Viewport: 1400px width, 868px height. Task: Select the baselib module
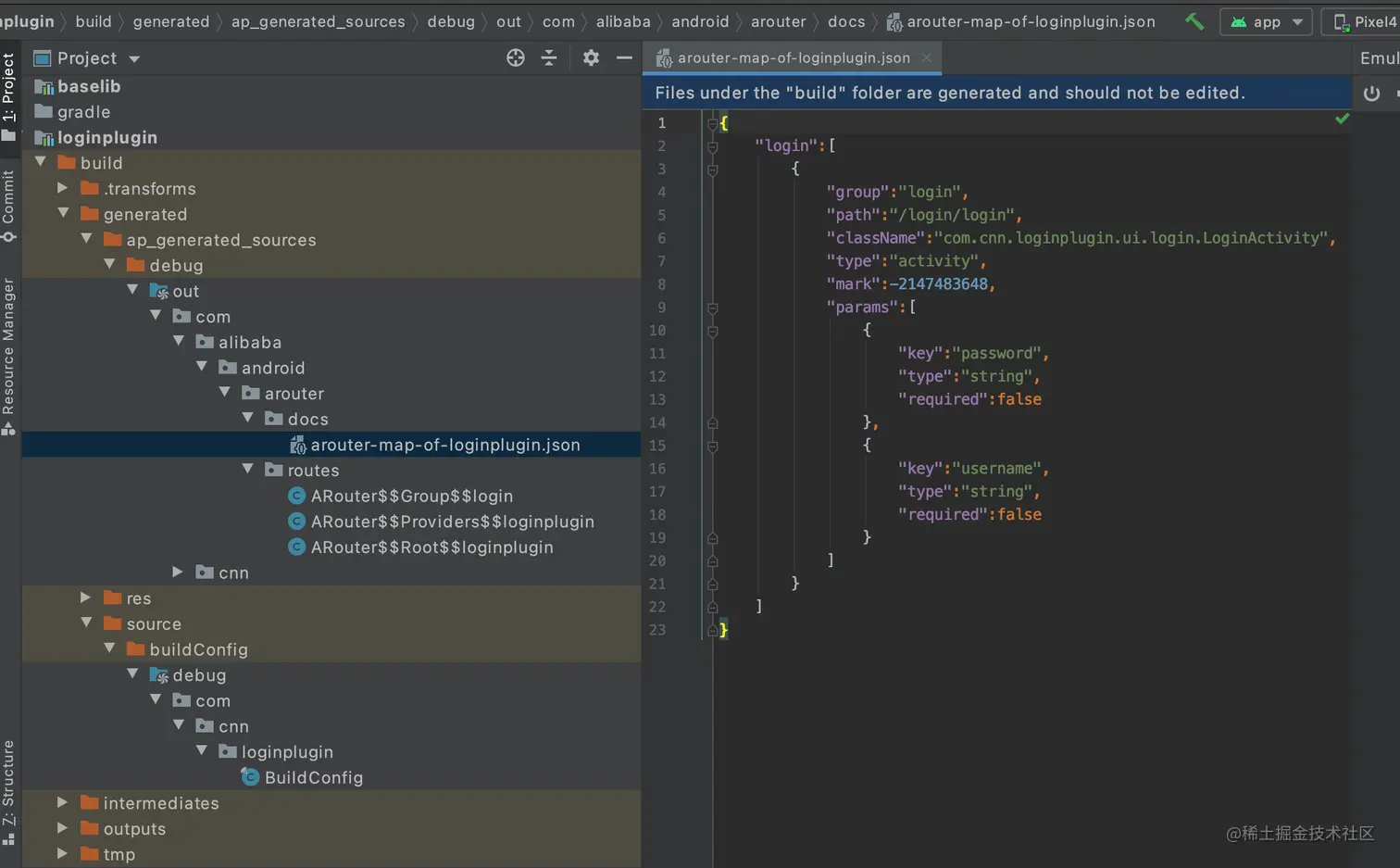pyautogui.click(x=89, y=86)
